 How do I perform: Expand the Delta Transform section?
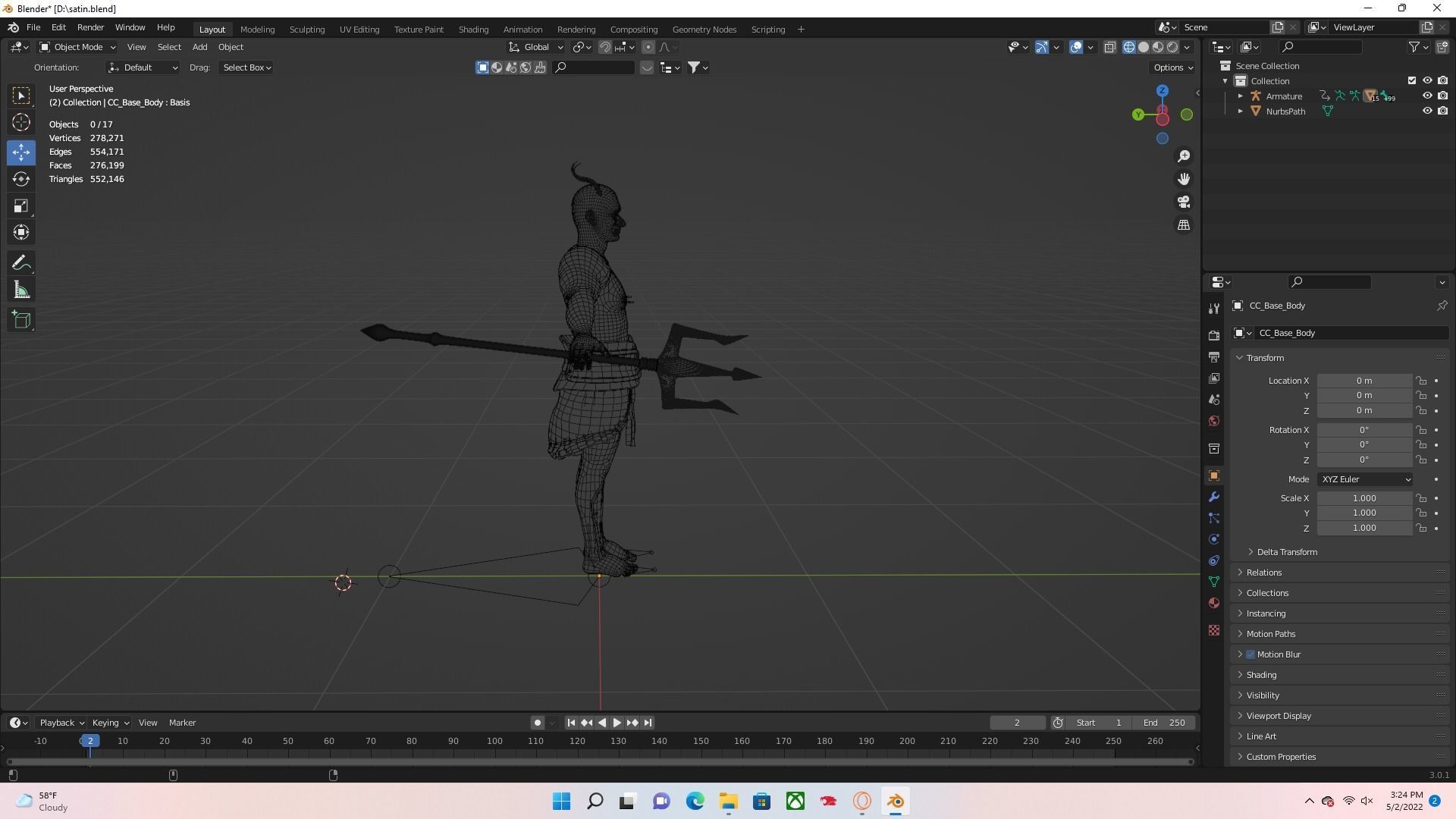coord(1285,552)
